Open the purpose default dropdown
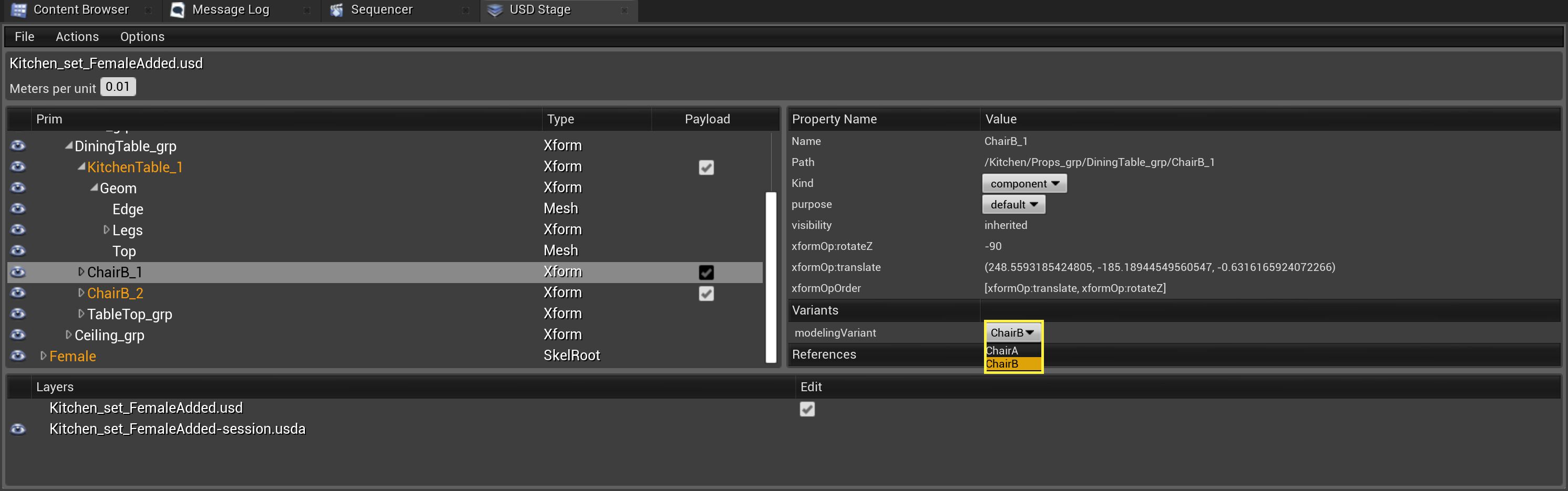The height and width of the screenshot is (491, 1568). point(1013,204)
